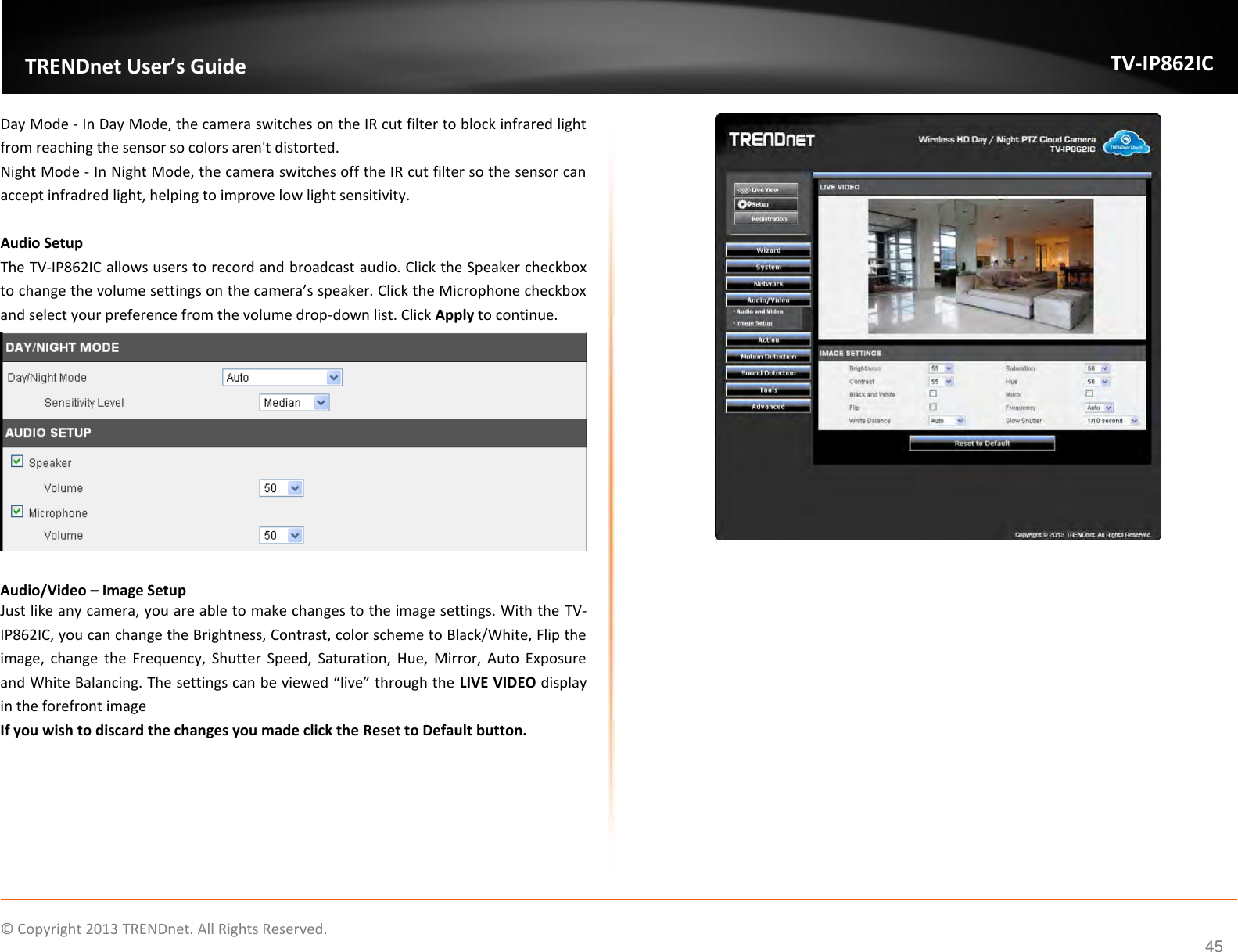
Task: Open the Frequency dropdown
Action: tap(1099, 408)
